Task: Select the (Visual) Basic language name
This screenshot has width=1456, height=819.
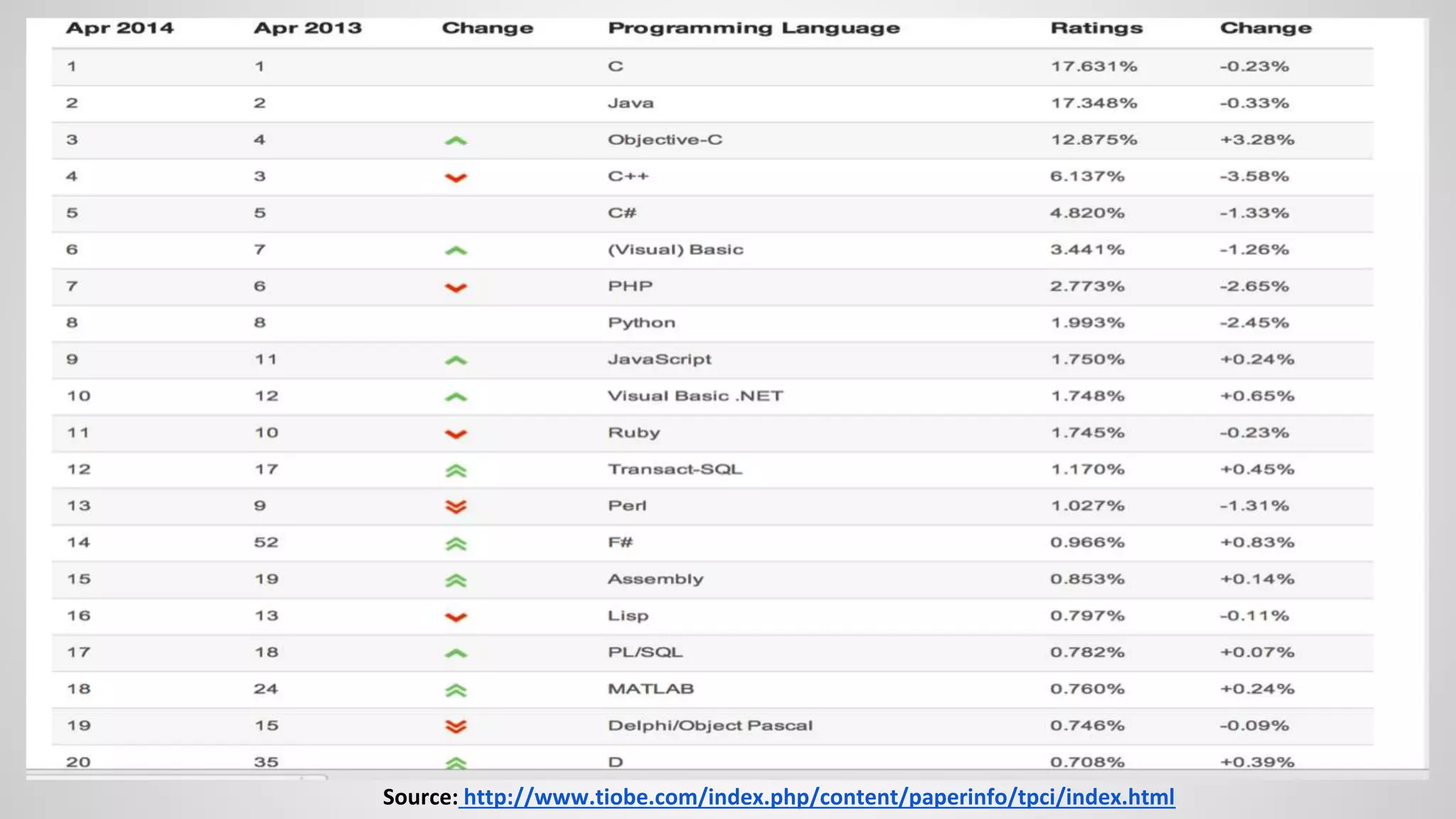Action: [675, 250]
